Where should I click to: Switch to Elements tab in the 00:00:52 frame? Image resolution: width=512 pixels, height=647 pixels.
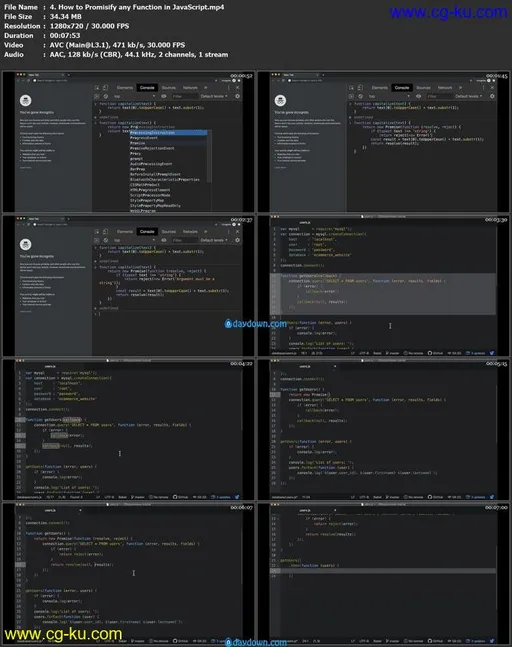coord(125,87)
